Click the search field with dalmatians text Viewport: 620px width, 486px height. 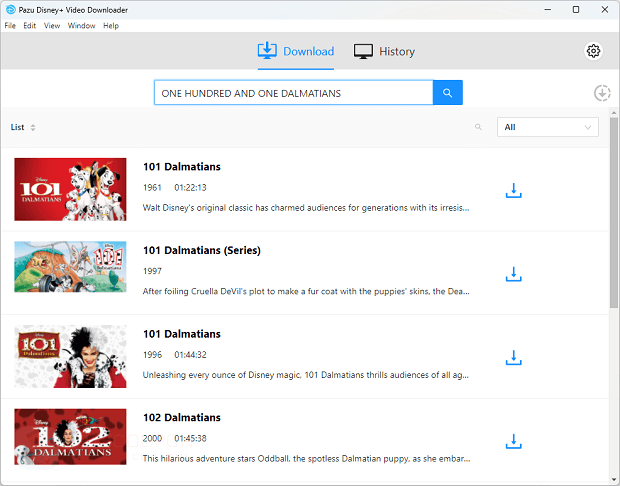tap(293, 93)
